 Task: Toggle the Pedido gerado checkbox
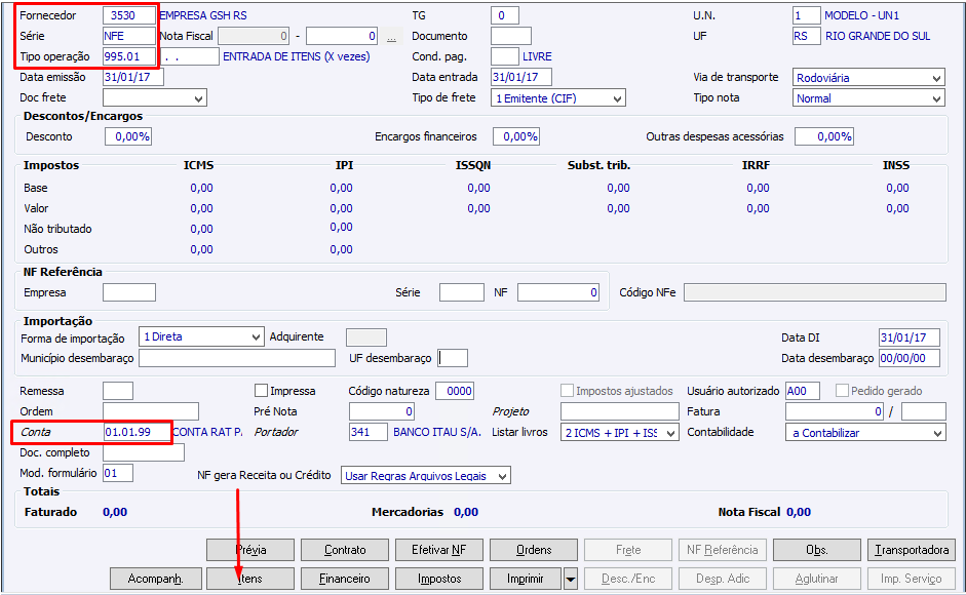[x=842, y=391]
